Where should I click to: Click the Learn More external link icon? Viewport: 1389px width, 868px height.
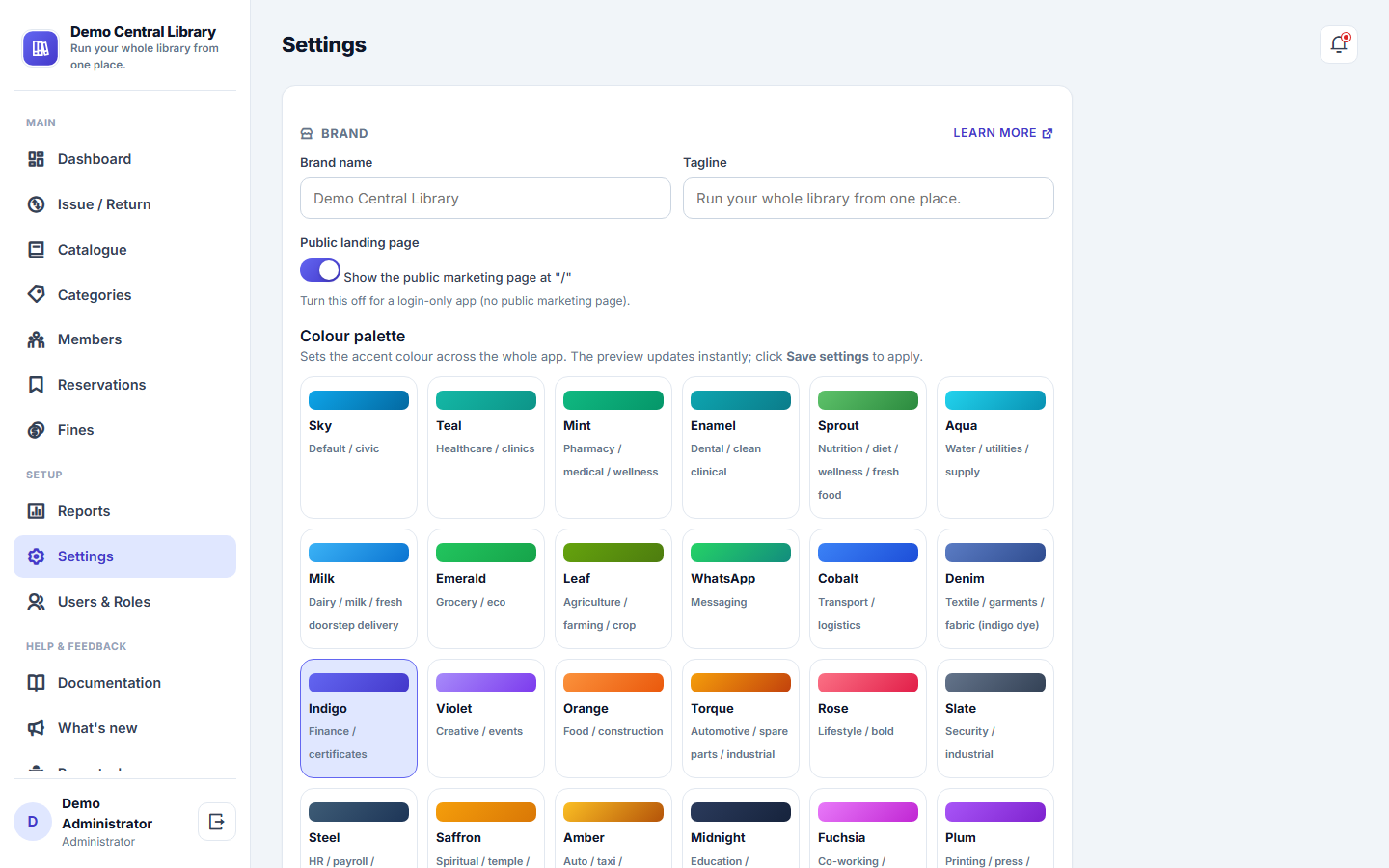click(1048, 133)
